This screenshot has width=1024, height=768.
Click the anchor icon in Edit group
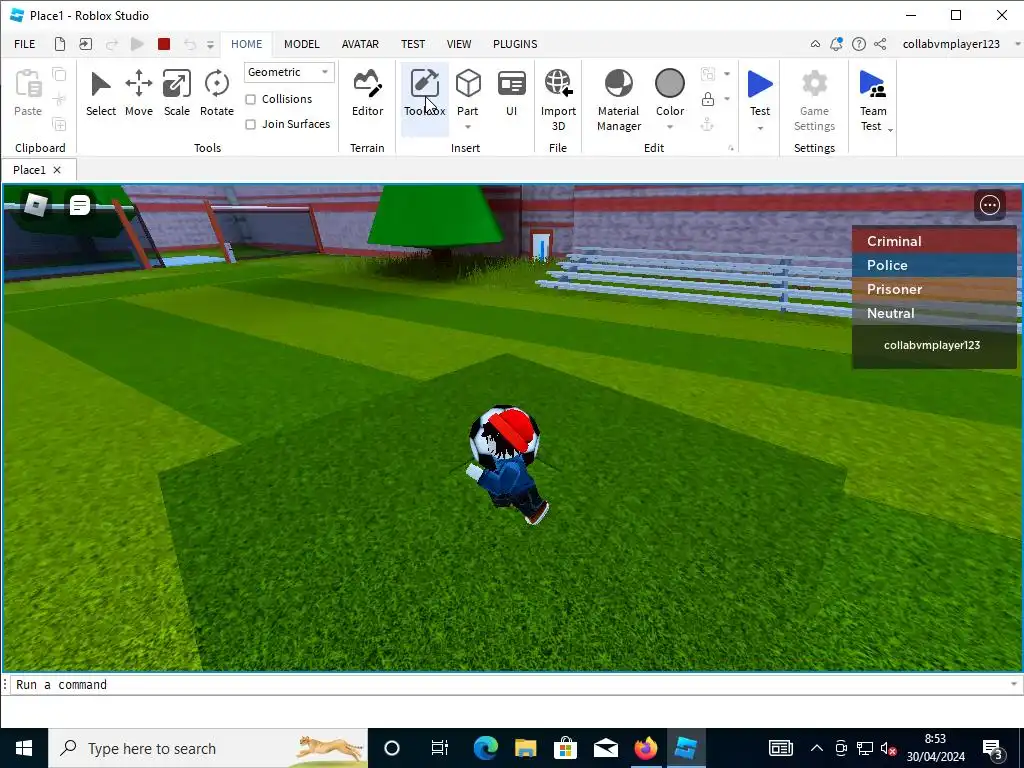[707, 124]
